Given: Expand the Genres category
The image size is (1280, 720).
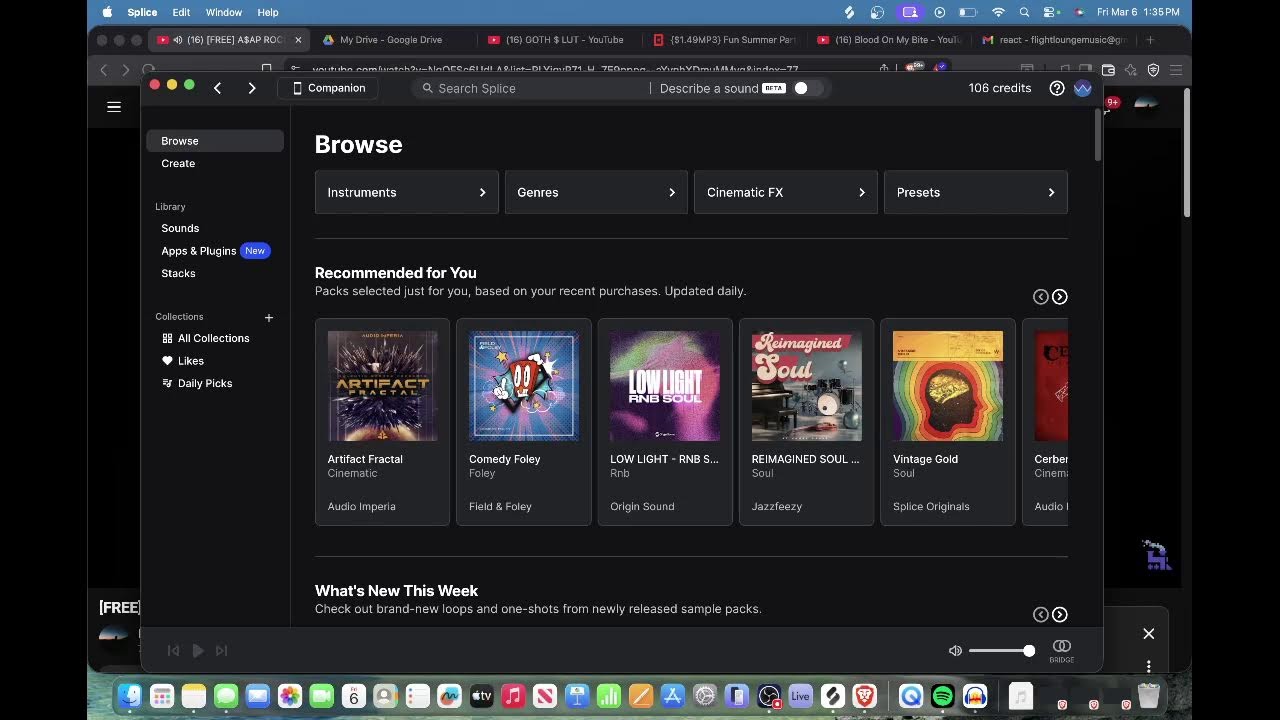Looking at the screenshot, I should (x=596, y=192).
